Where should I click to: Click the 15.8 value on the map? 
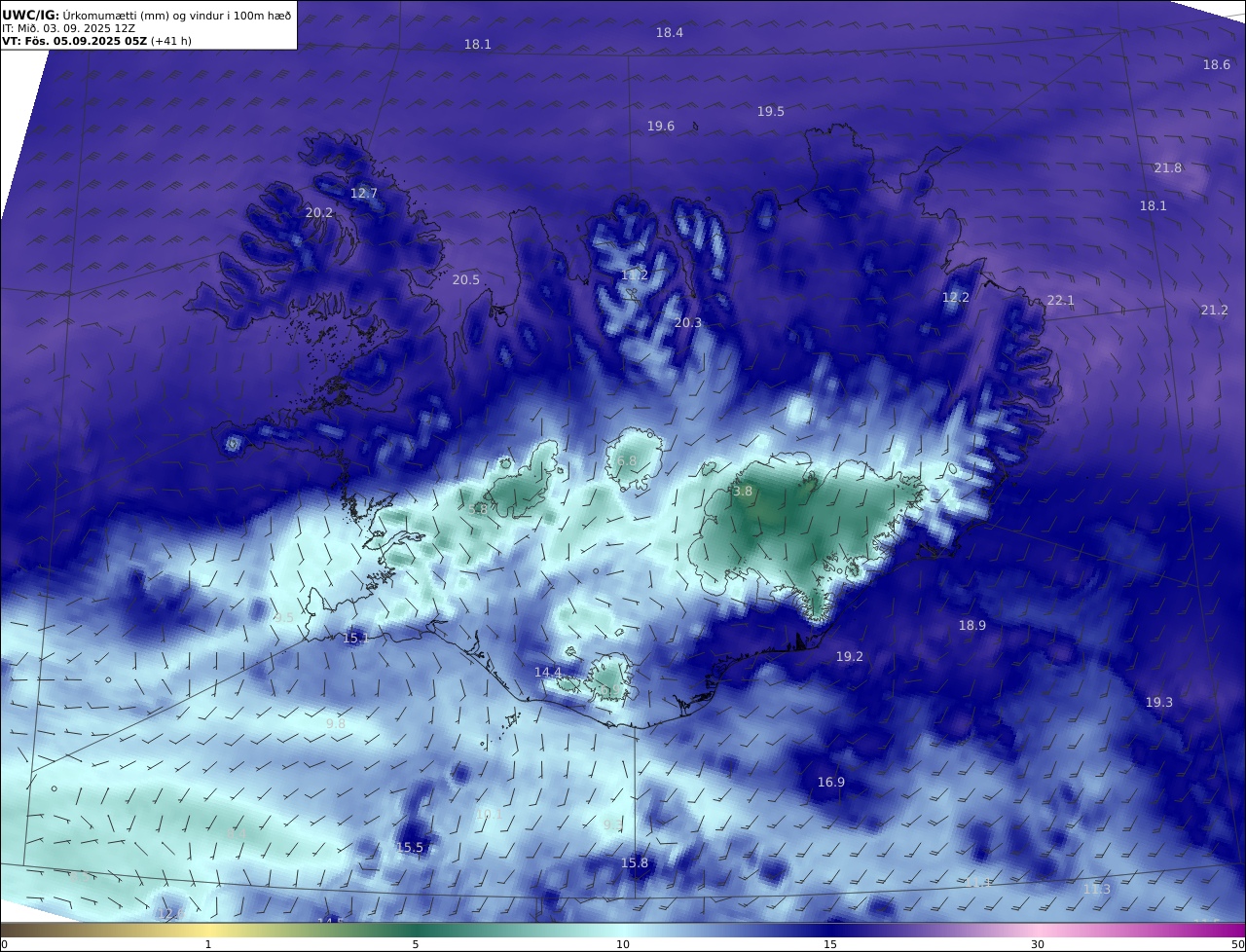634,862
